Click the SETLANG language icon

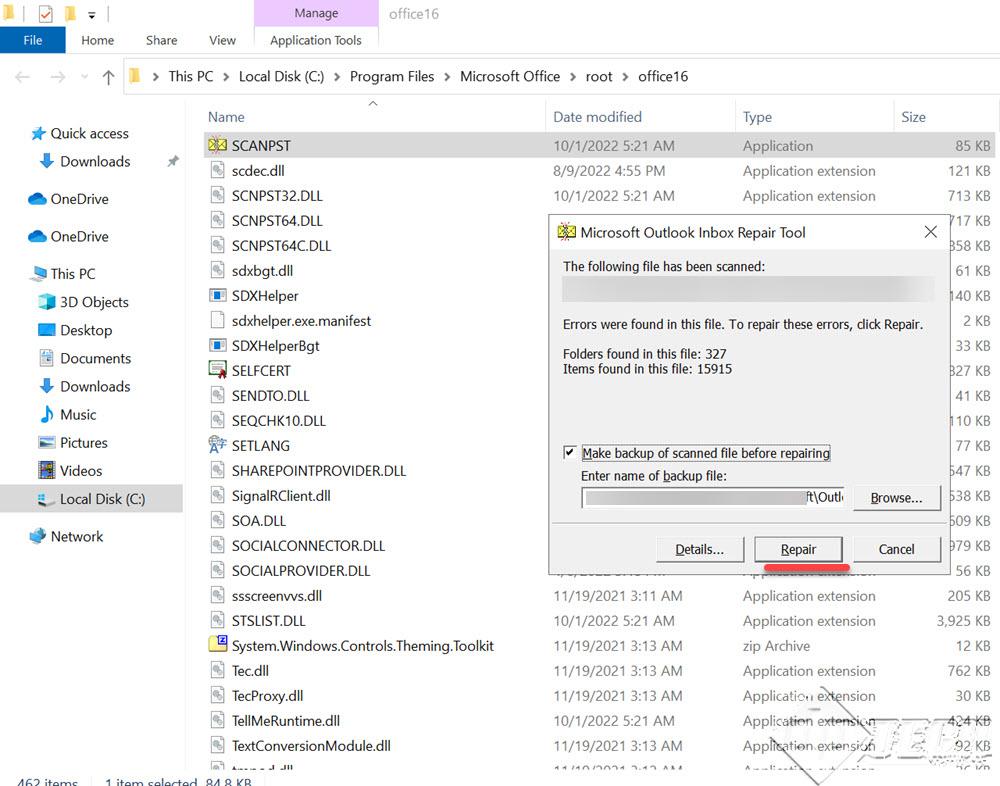click(217, 445)
